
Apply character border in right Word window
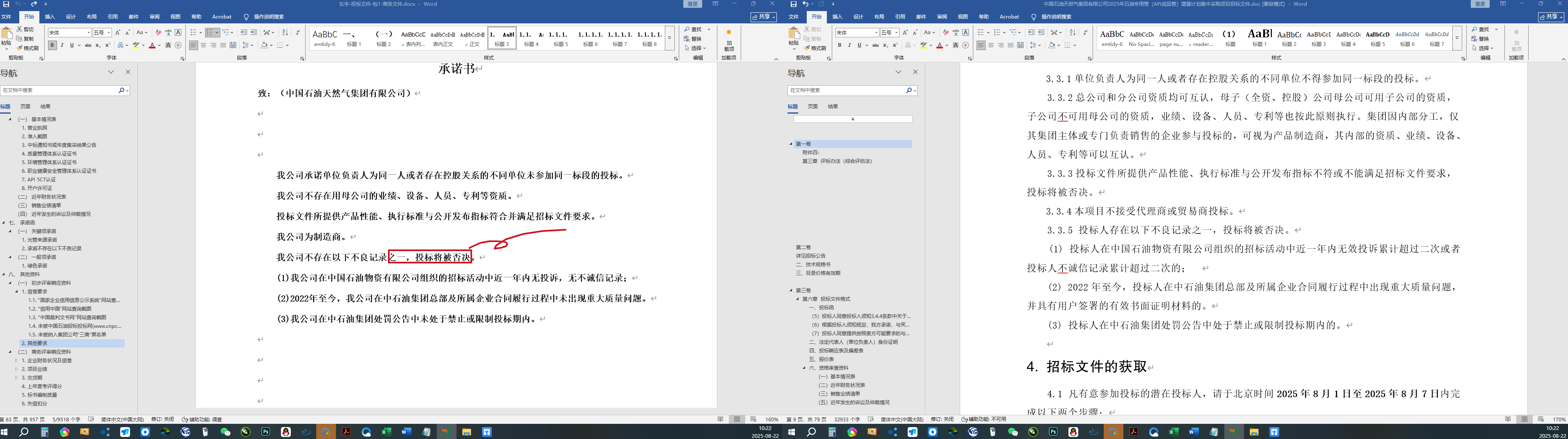pyautogui.click(x=965, y=32)
